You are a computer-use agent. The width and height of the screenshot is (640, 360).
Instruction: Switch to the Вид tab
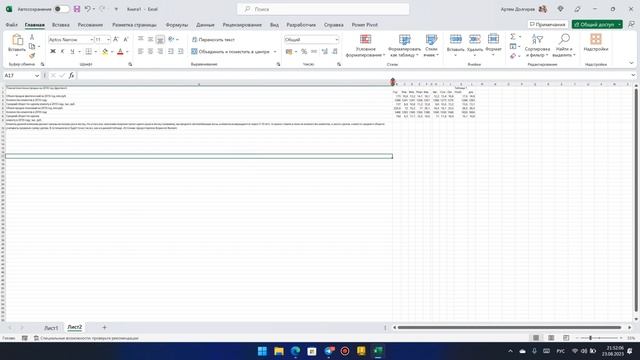pyautogui.click(x=274, y=25)
